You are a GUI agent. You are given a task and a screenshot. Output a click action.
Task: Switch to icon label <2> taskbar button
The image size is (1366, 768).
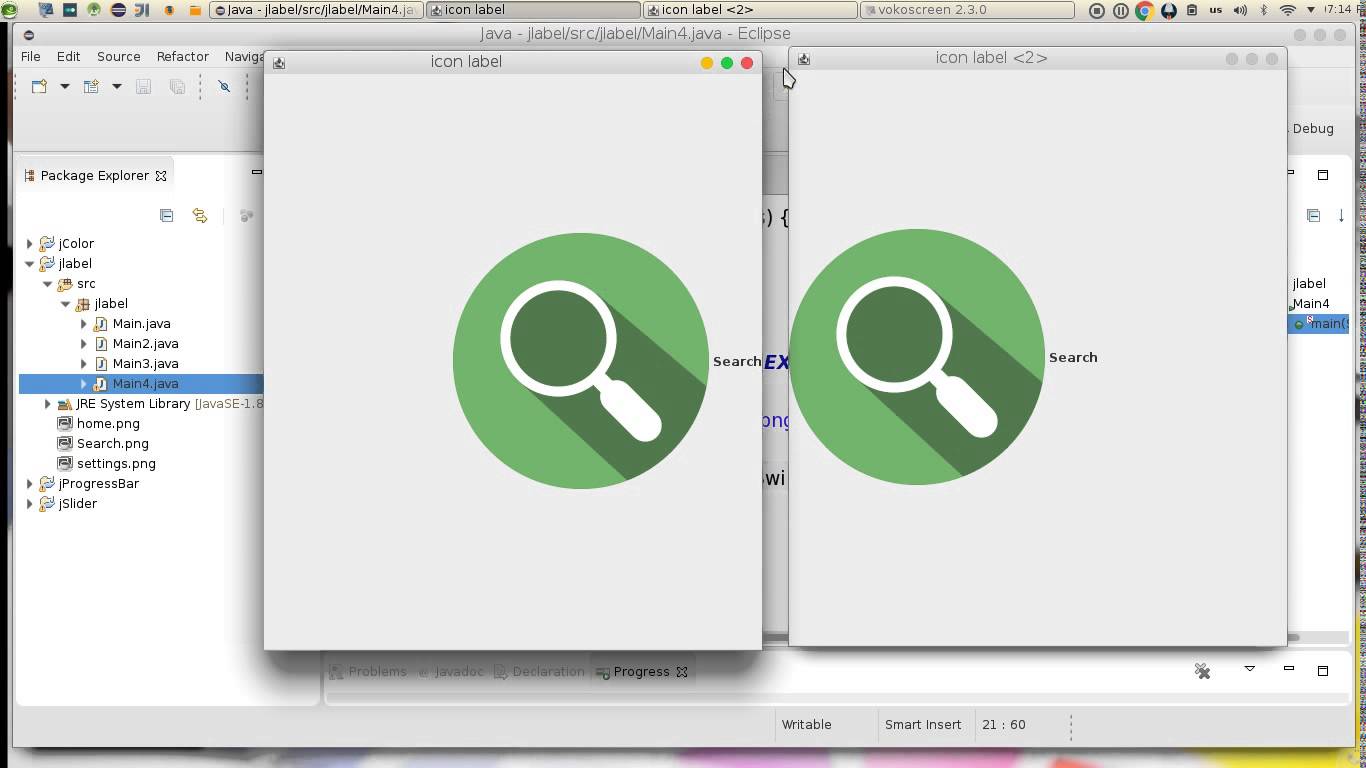pyautogui.click(x=750, y=10)
